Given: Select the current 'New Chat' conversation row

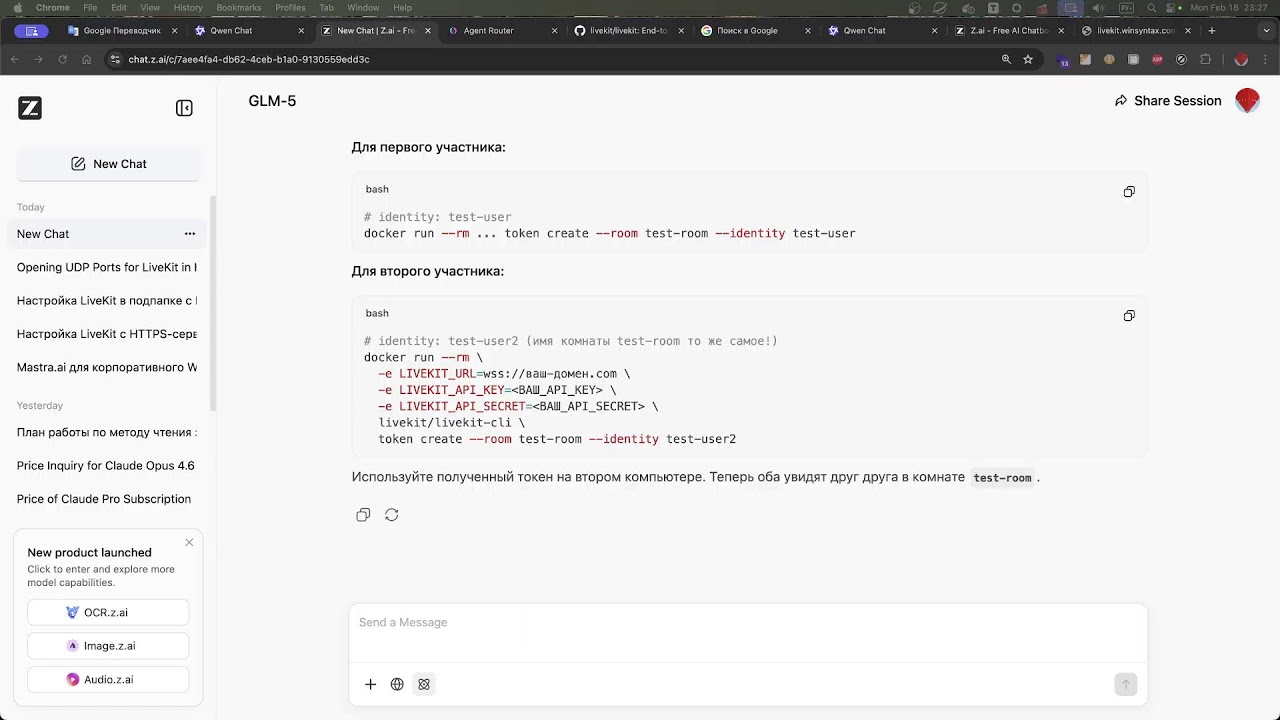Looking at the screenshot, I should pos(107,234).
